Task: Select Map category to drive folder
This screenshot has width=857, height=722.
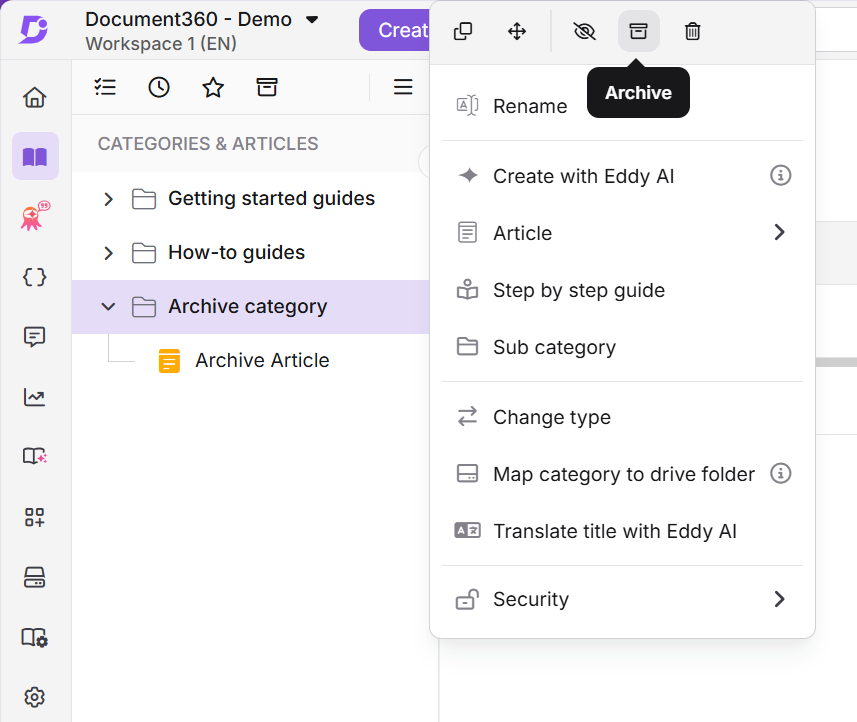Action: click(624, 474)
